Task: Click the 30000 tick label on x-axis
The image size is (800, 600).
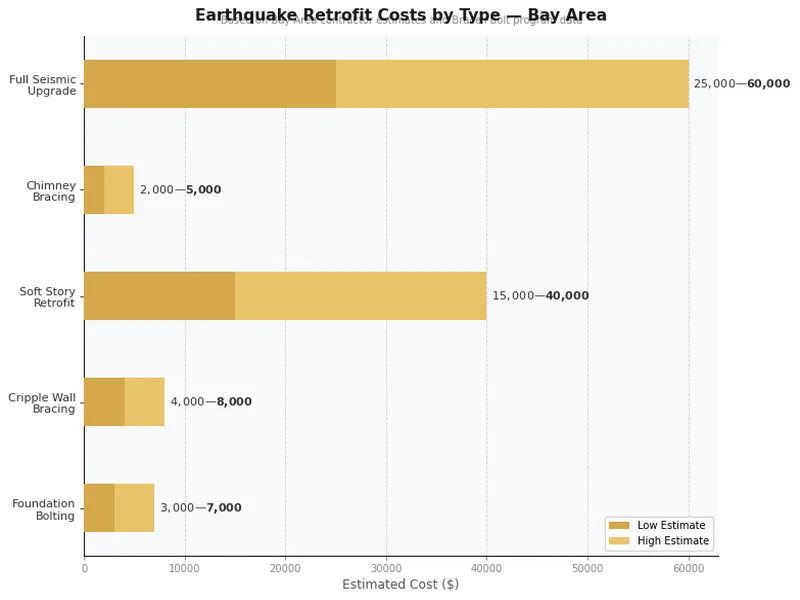Action: click(386, 568)
